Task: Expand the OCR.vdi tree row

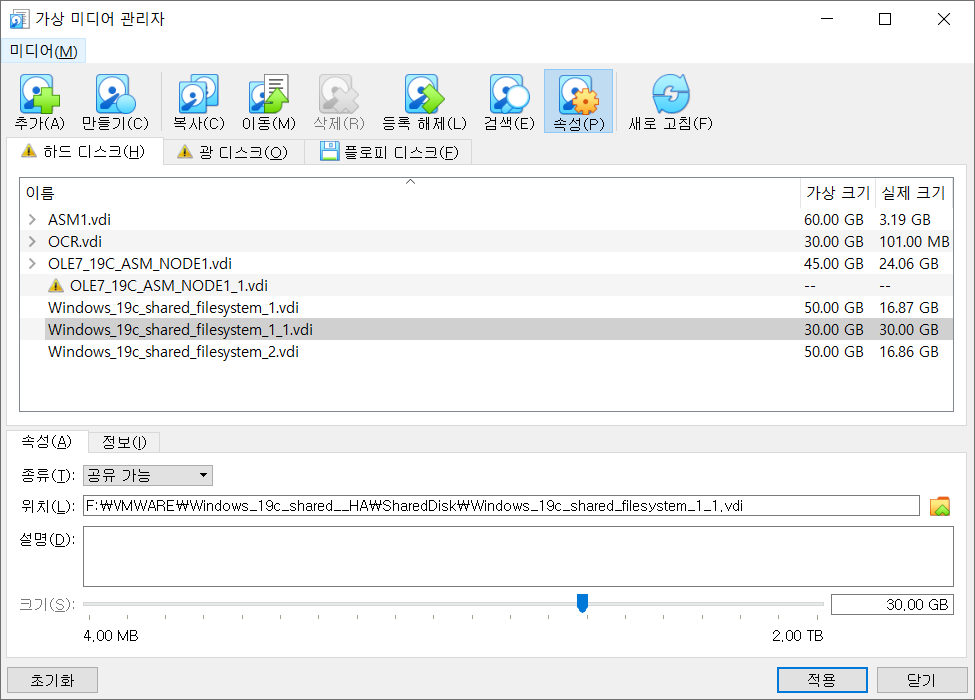Action: (x=32, y=241)
